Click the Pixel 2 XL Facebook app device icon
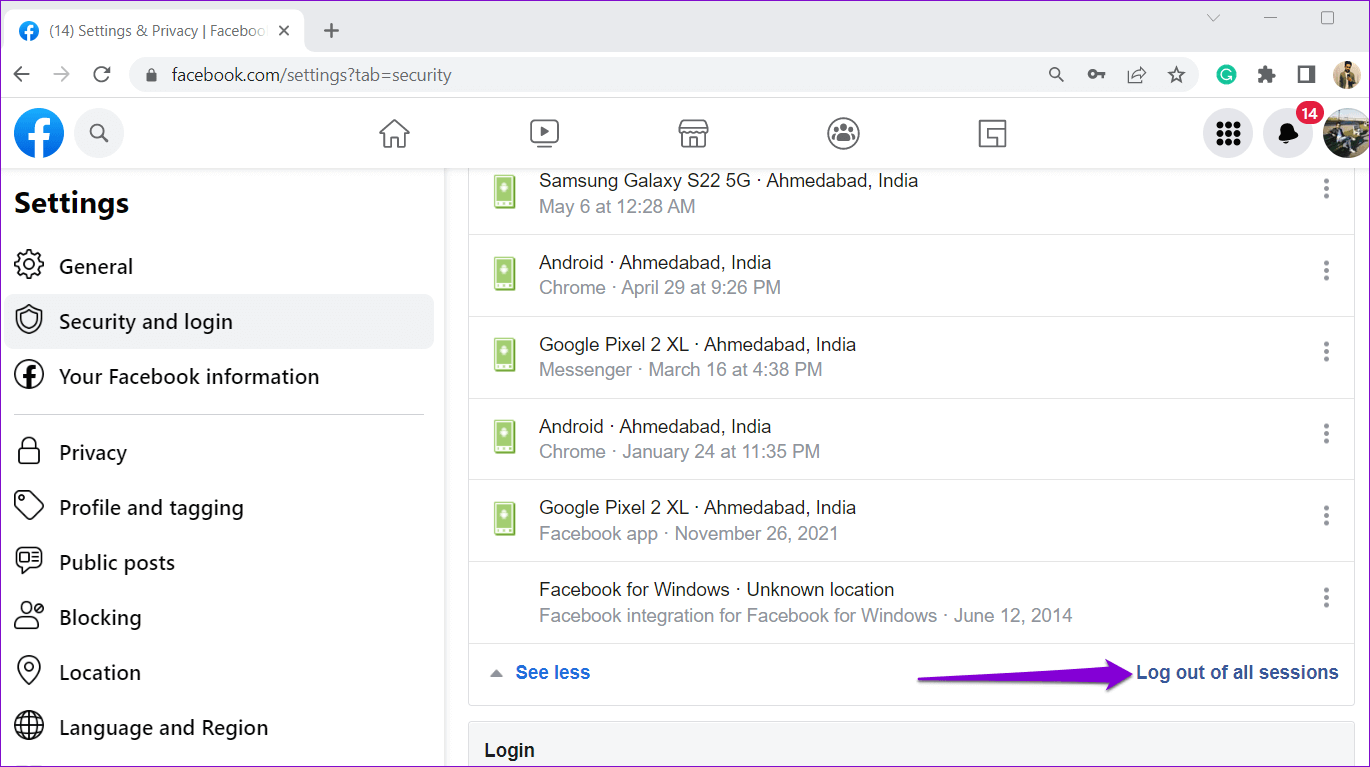 (x=505, y=518)
